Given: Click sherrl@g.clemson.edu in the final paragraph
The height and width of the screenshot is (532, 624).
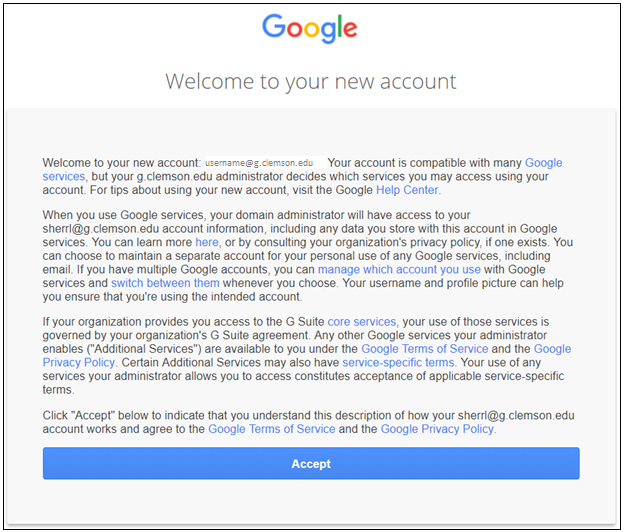Looking at the screenshot, I should 516,415.
